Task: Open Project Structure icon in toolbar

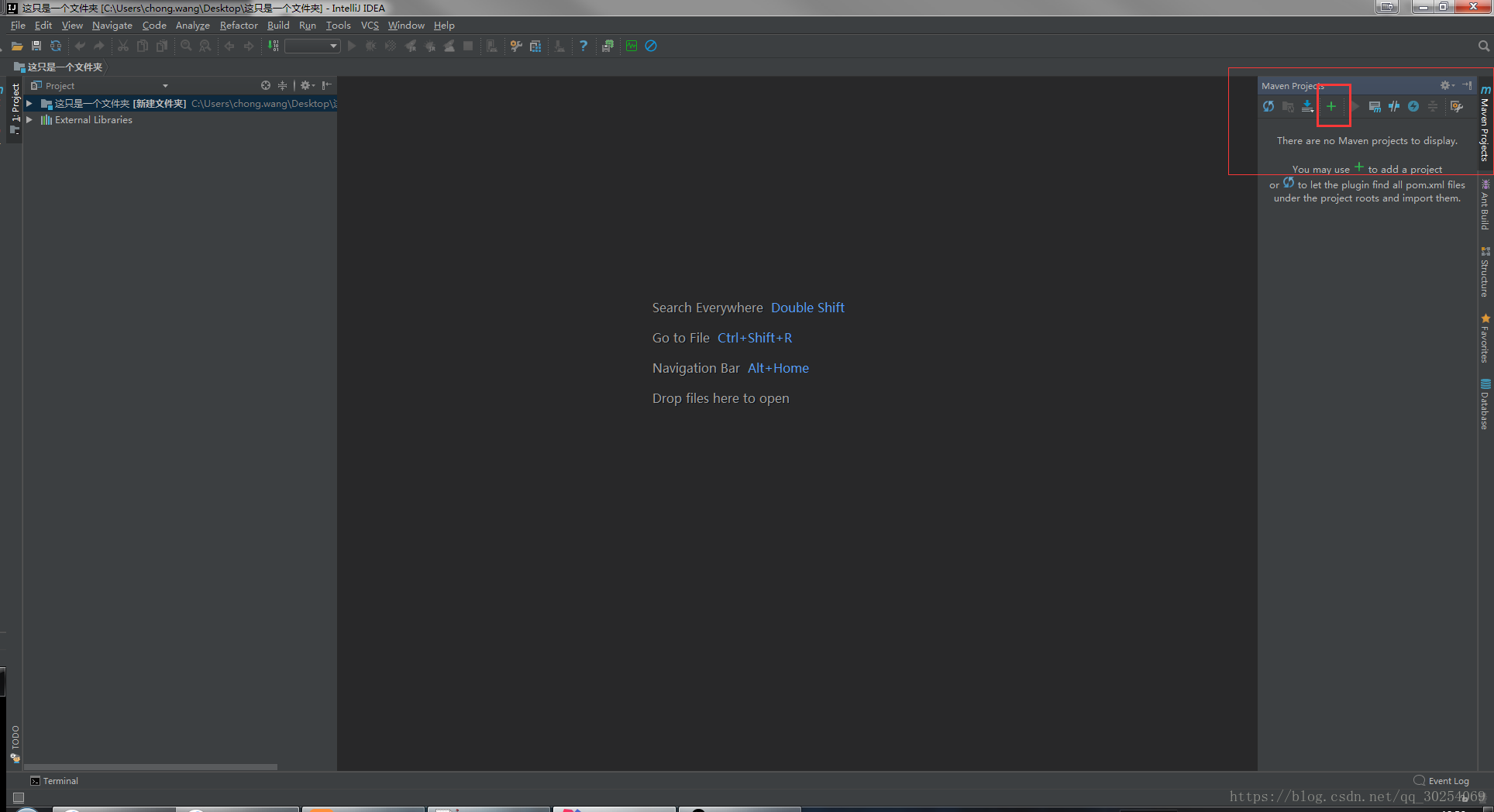Action: [535, 46]
